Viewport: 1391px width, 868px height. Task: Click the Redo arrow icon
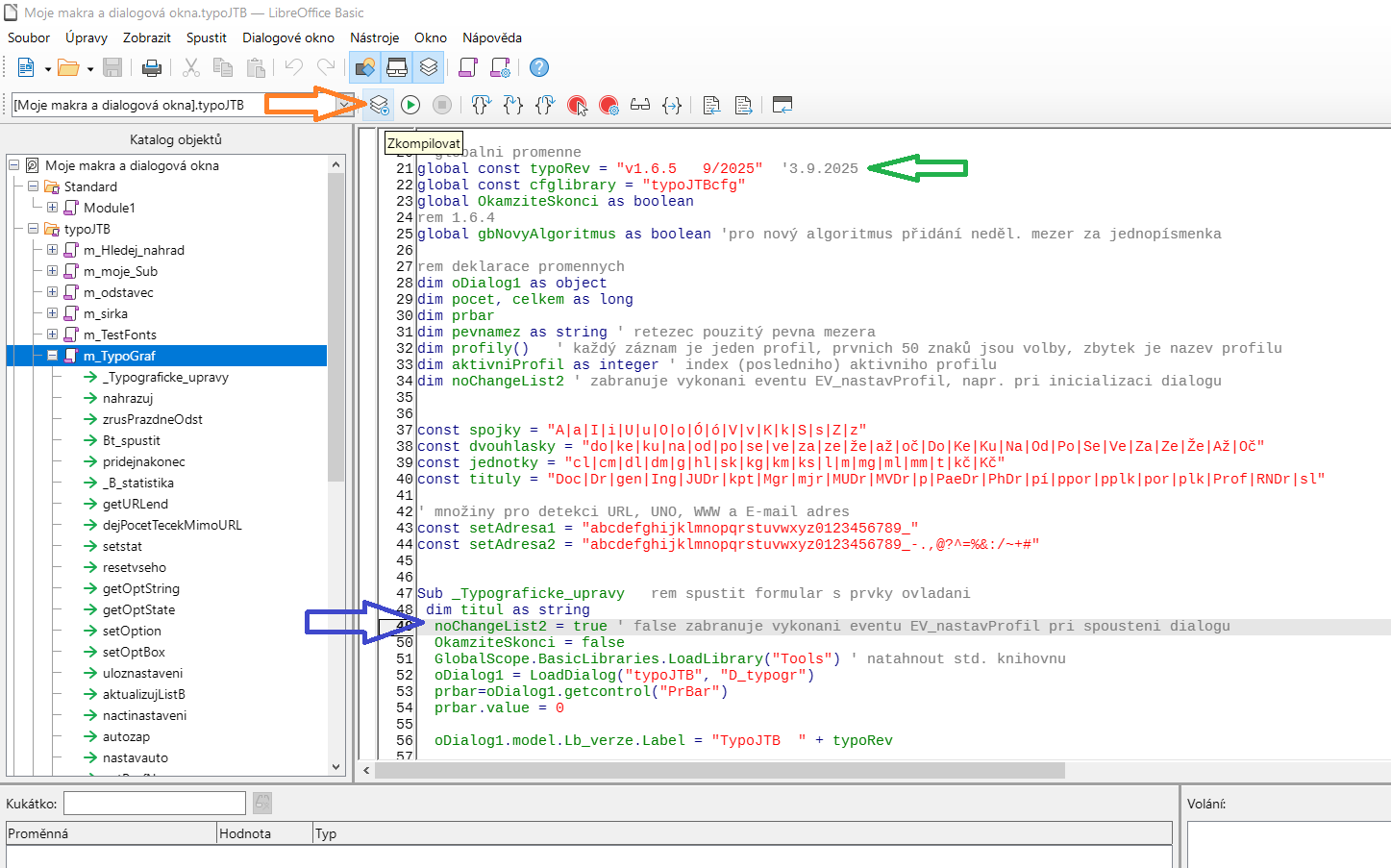point(327,67)
